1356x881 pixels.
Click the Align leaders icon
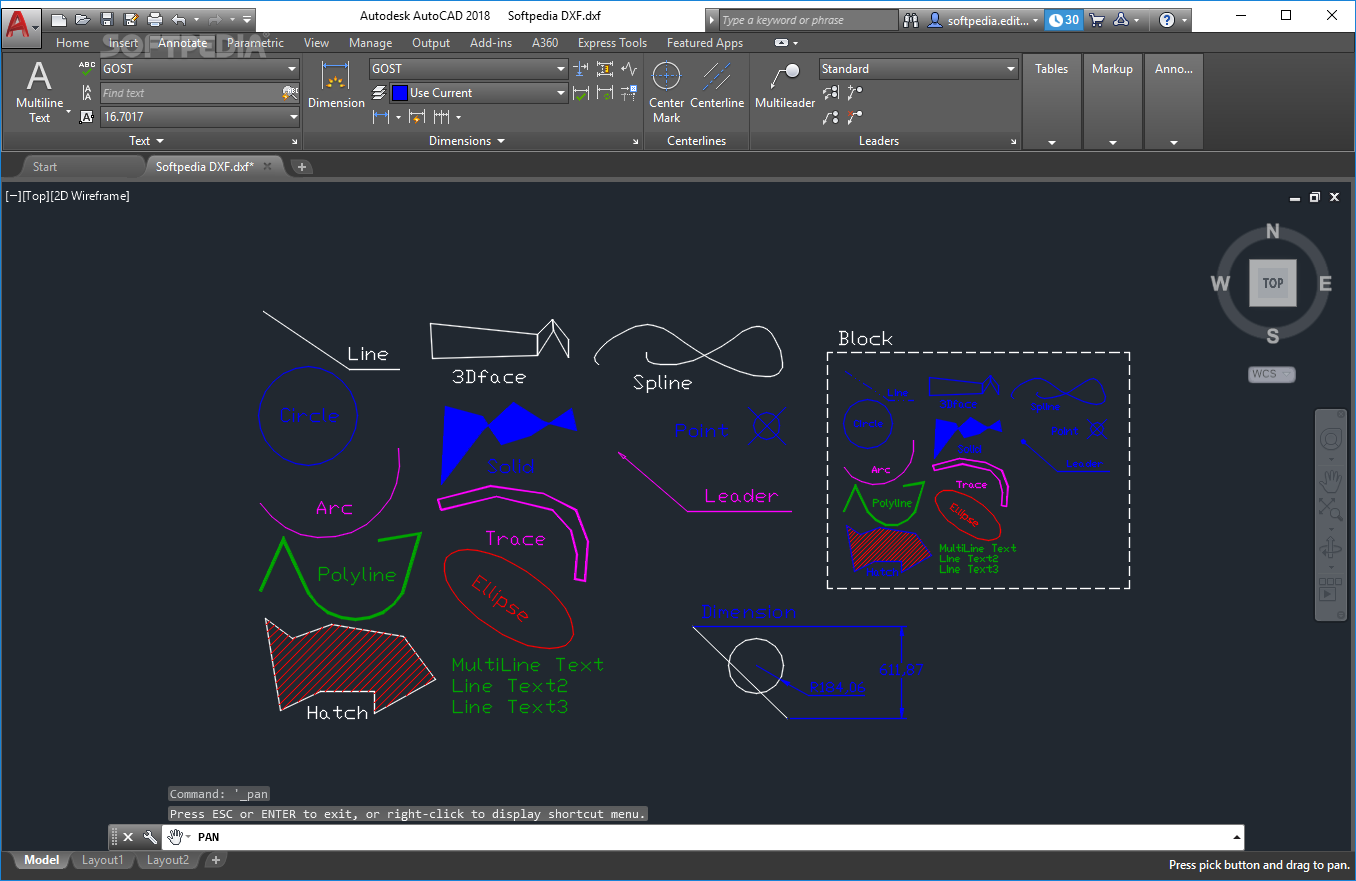pyautogui.click(x=831, y=93)
